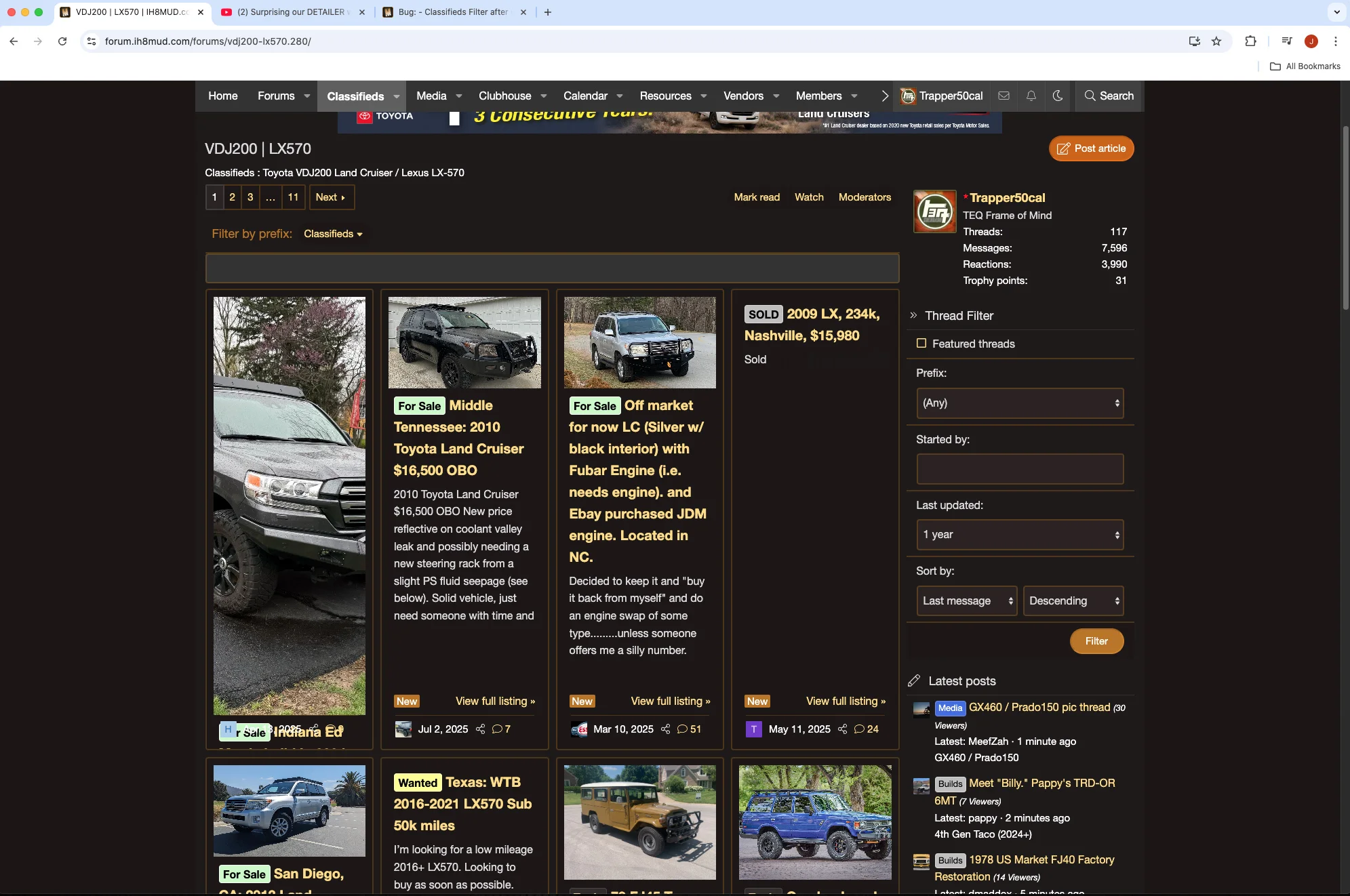Viewport: 1350px width, 896px height.
Task: Open the Members nav item
Action: (818, 96)
